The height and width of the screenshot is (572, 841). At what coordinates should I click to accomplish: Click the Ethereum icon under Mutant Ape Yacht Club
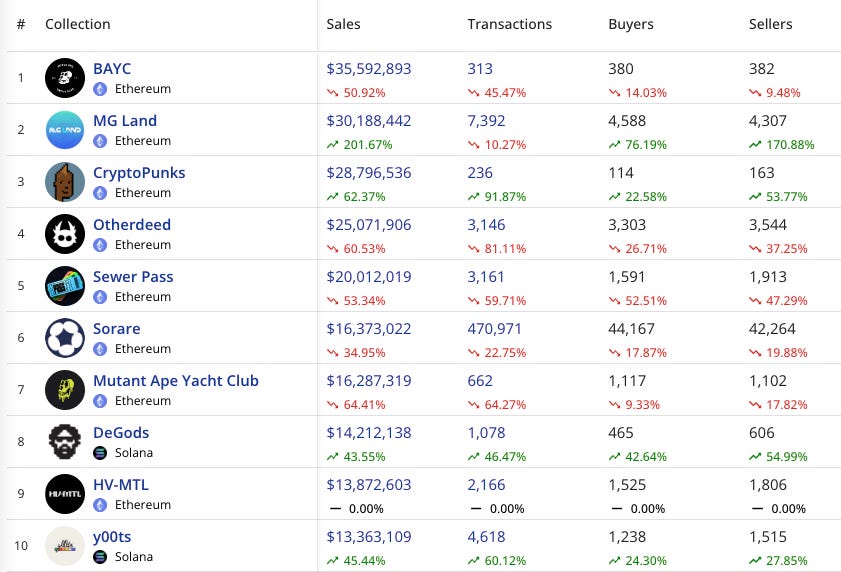click(100, 401)
